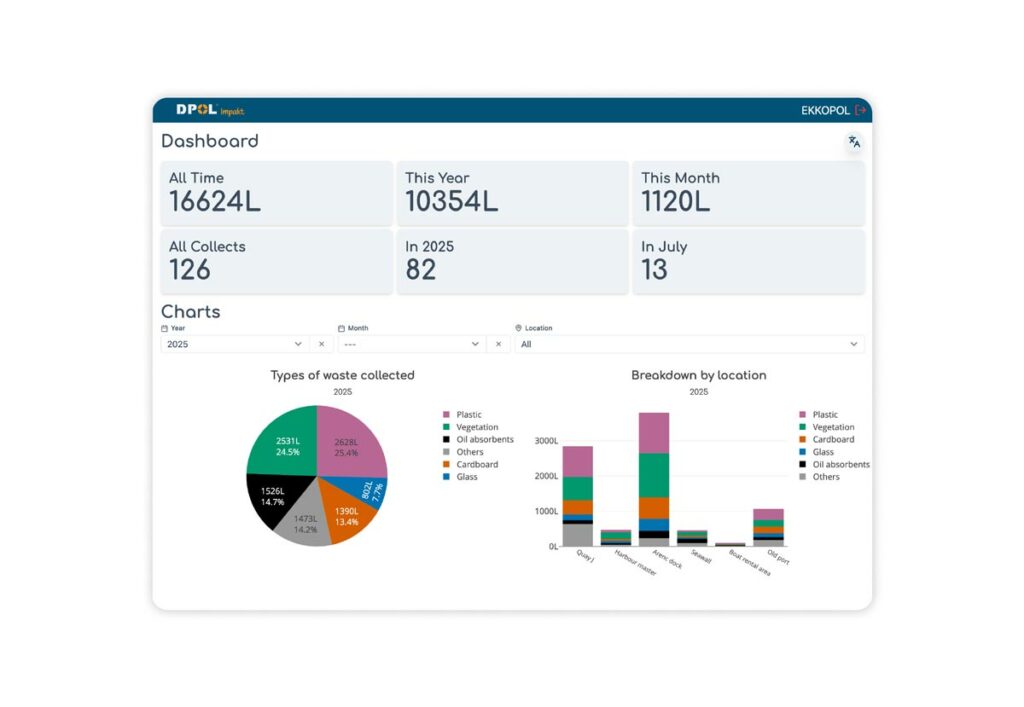1024x707 pixels.
Task: Click the location pin icon
Action: [x=519, y=328]
